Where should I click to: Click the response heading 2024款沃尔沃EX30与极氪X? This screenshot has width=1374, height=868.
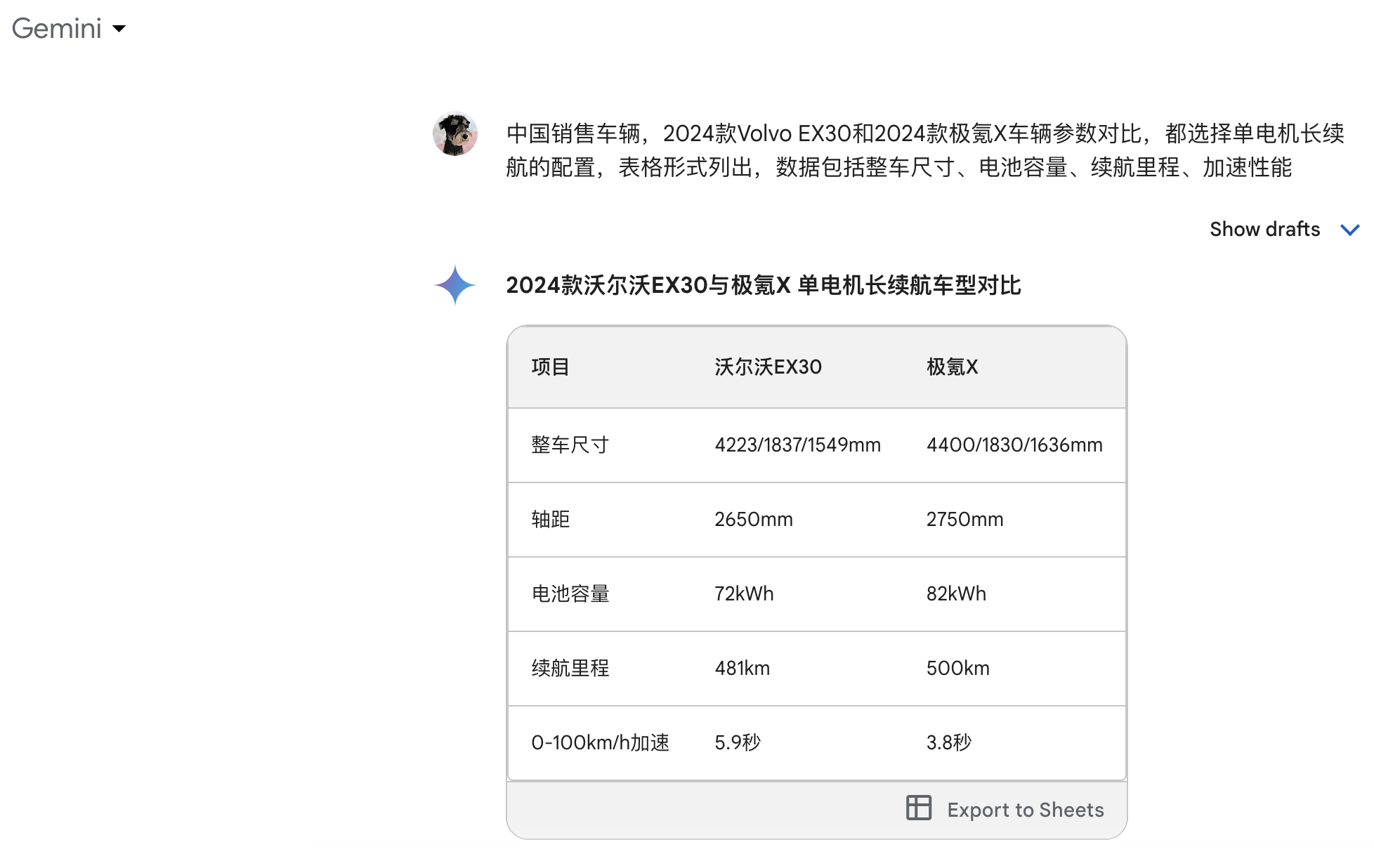[x=763, y=285]
